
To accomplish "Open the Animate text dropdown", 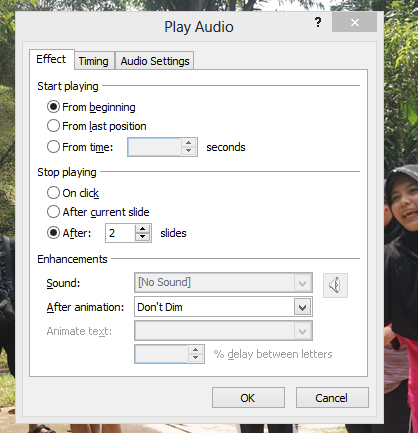I will click(302, 331).
